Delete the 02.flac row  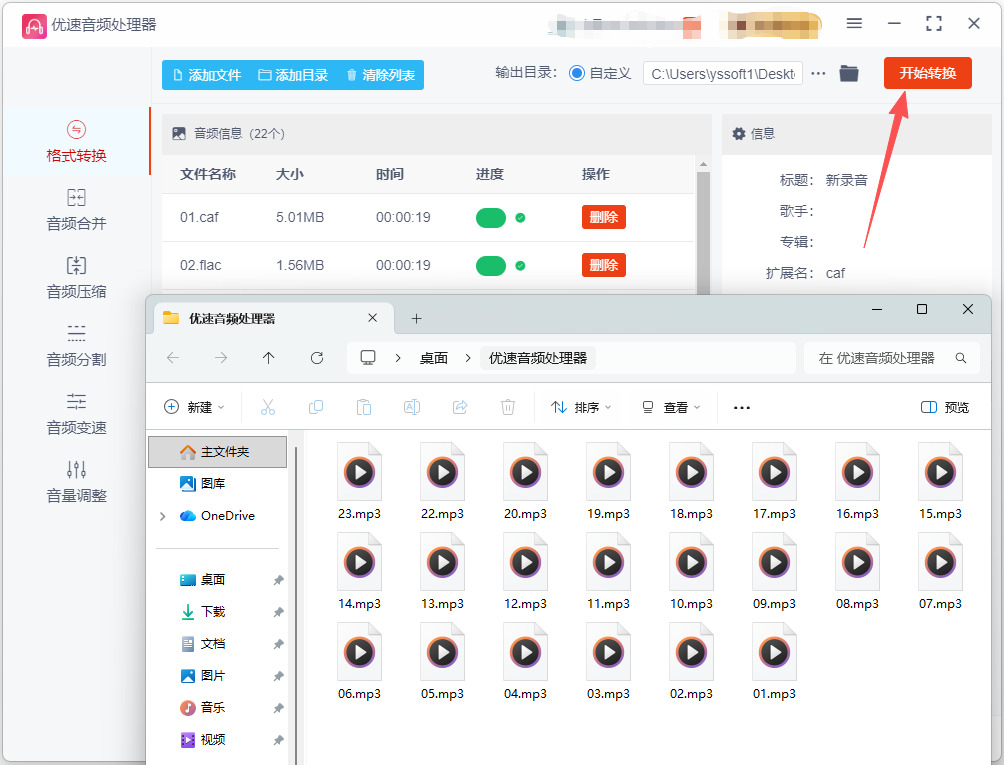pyautogui.click(x=603, y=265)
